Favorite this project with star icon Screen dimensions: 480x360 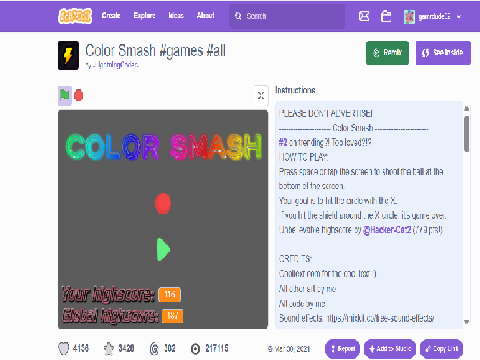(x=109, y=349)
